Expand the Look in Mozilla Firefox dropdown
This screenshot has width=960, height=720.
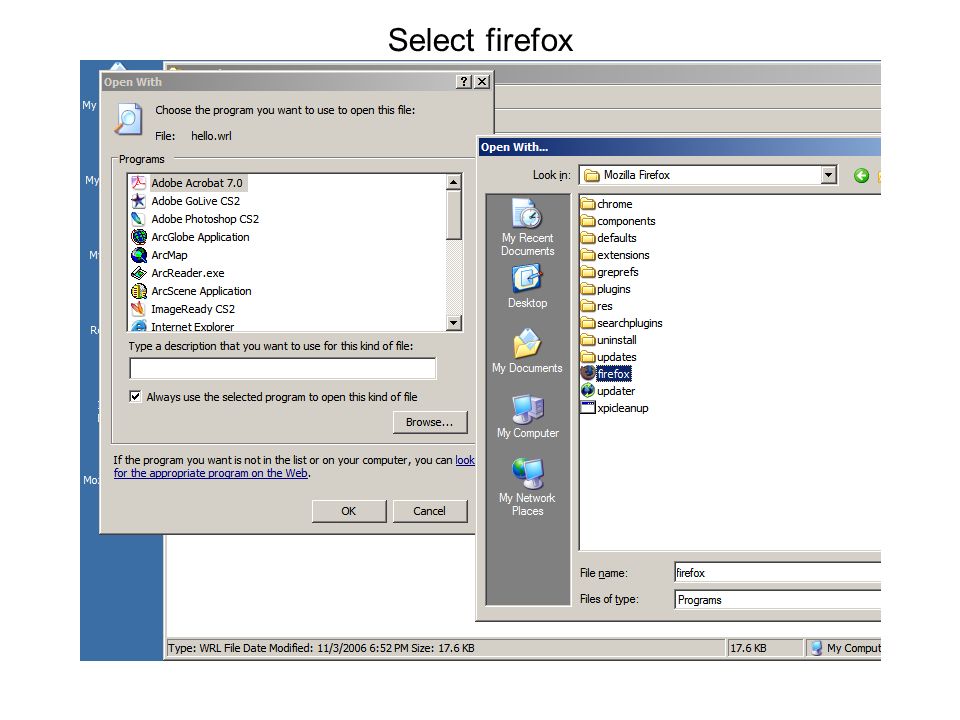pos(828,175)
